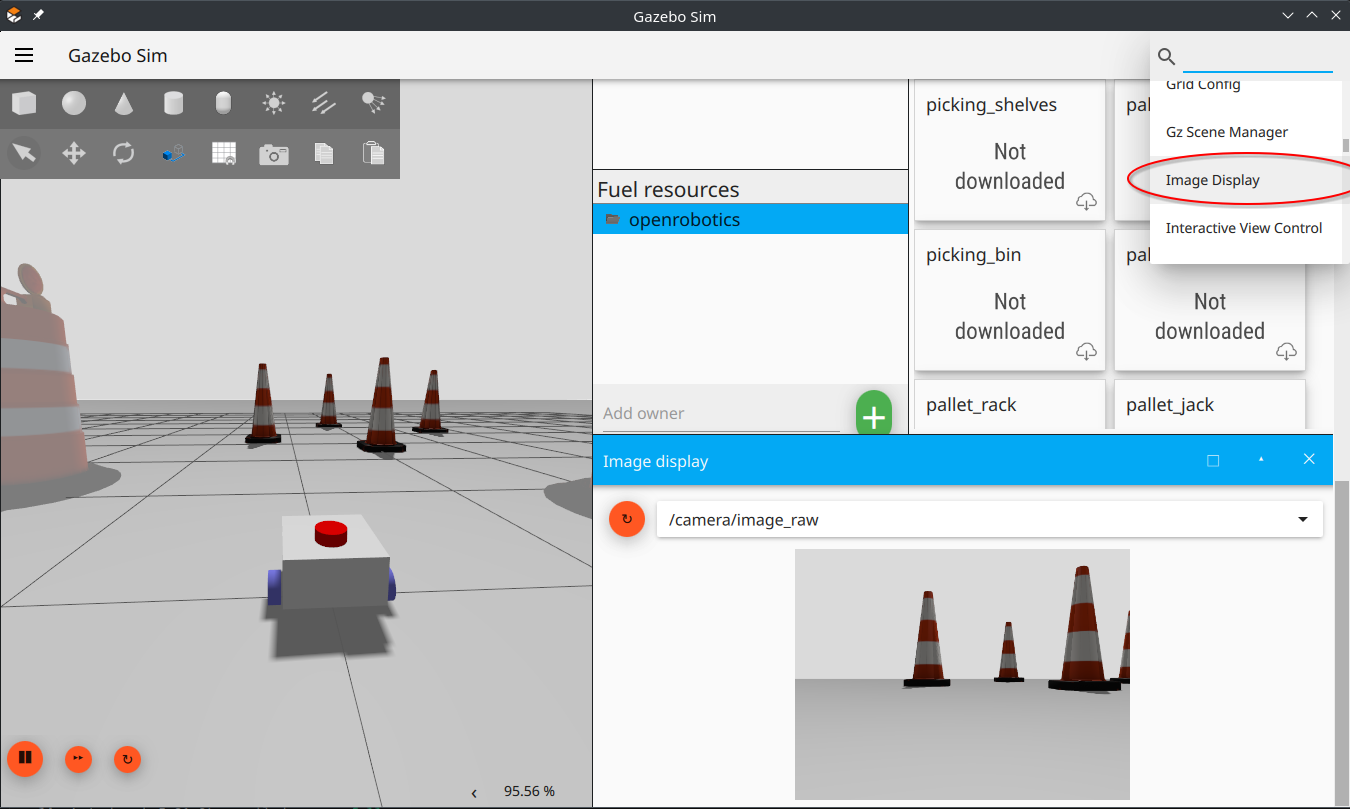
Task: Expand the real time factor panel arrow
Action: point(474,792)
